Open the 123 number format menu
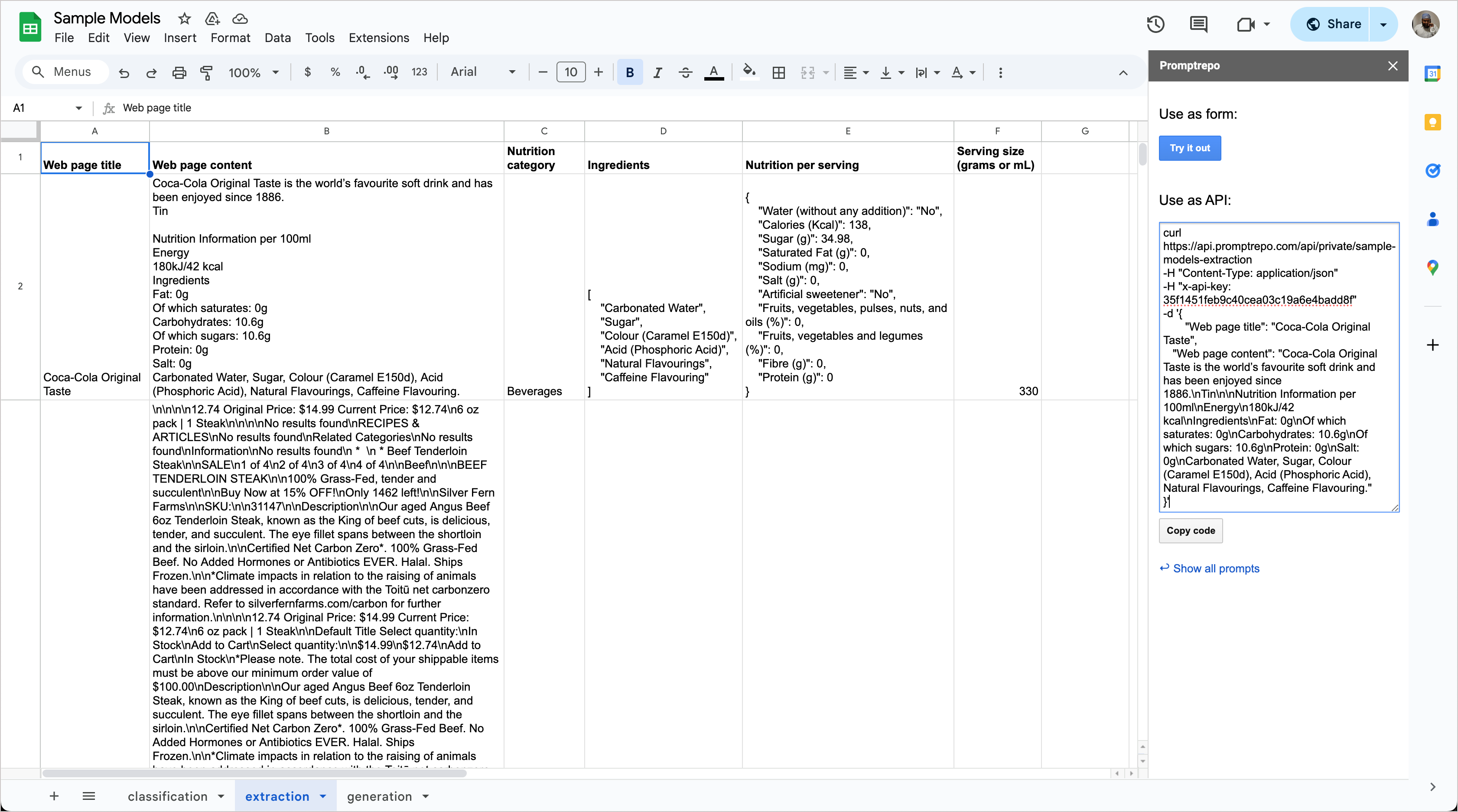 (419, 72)
